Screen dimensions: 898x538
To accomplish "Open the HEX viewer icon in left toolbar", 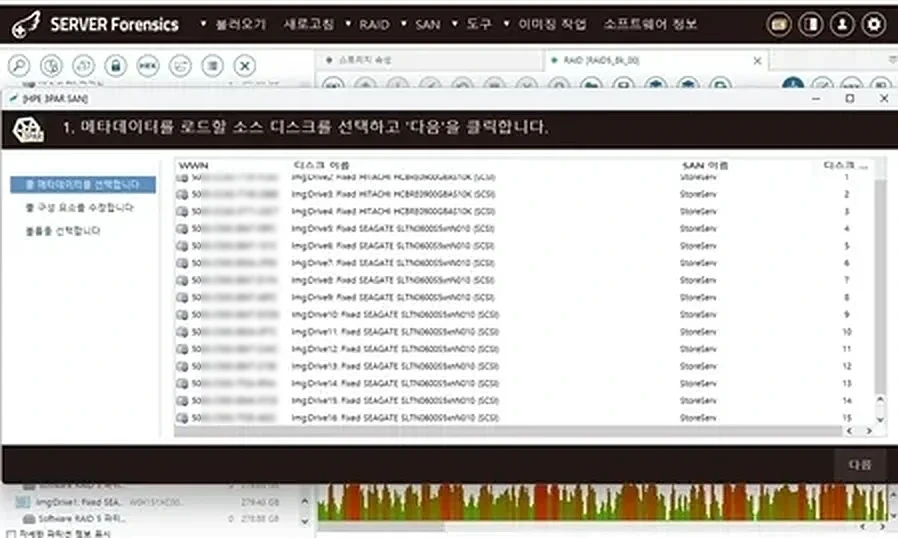I will tap(148, 65).
